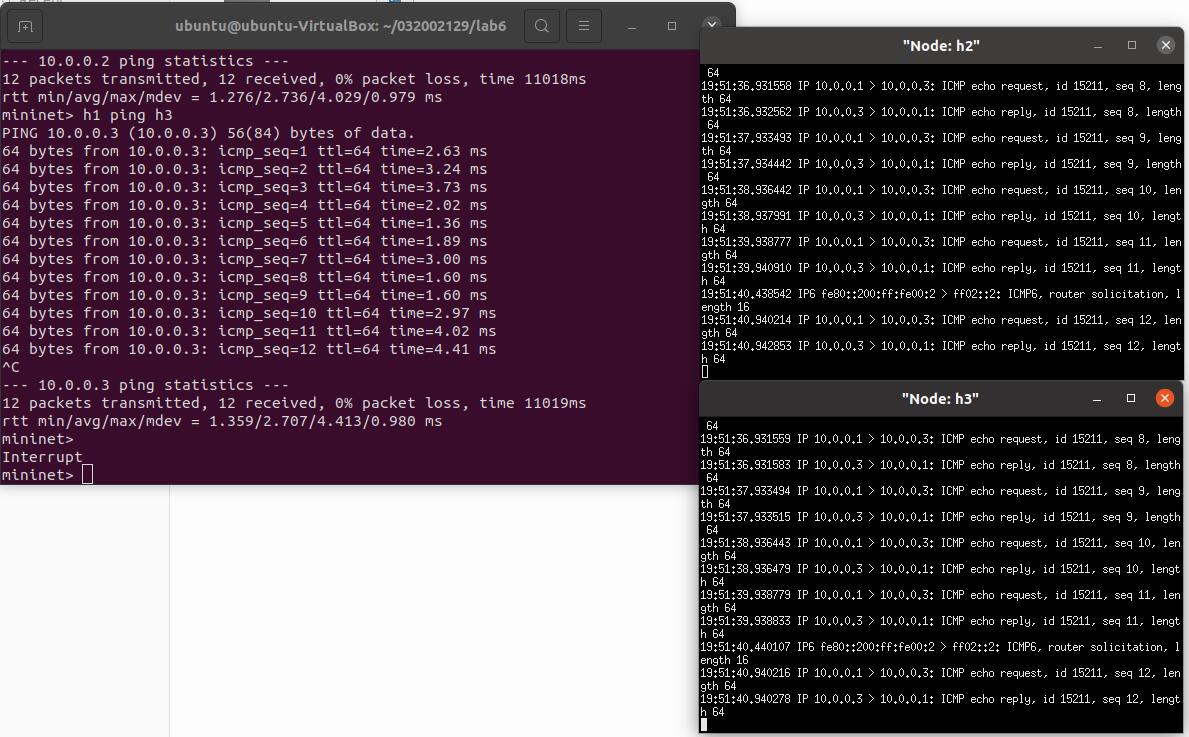The height and width of the screenshot is (737, 1189).
Task: Click the icmp_seq=10 time=2.97 ms line
Action: pyautogui.click(x=249, y=312)
